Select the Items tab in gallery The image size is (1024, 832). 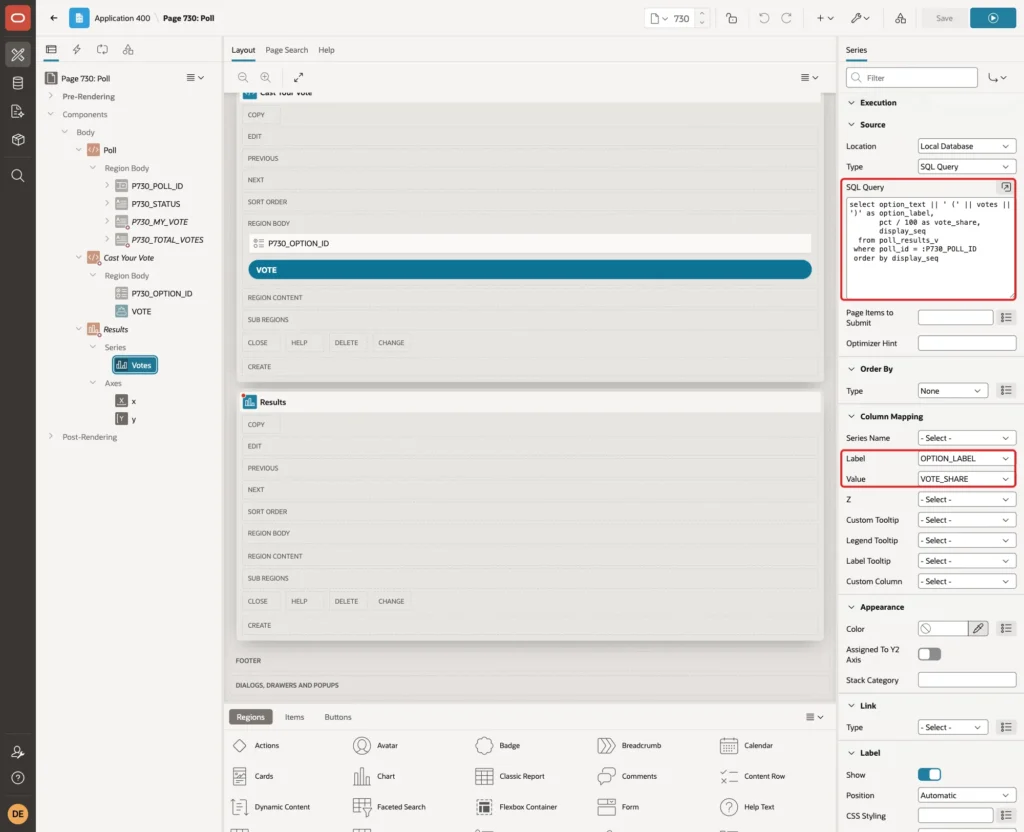click(x=294, y=716)
